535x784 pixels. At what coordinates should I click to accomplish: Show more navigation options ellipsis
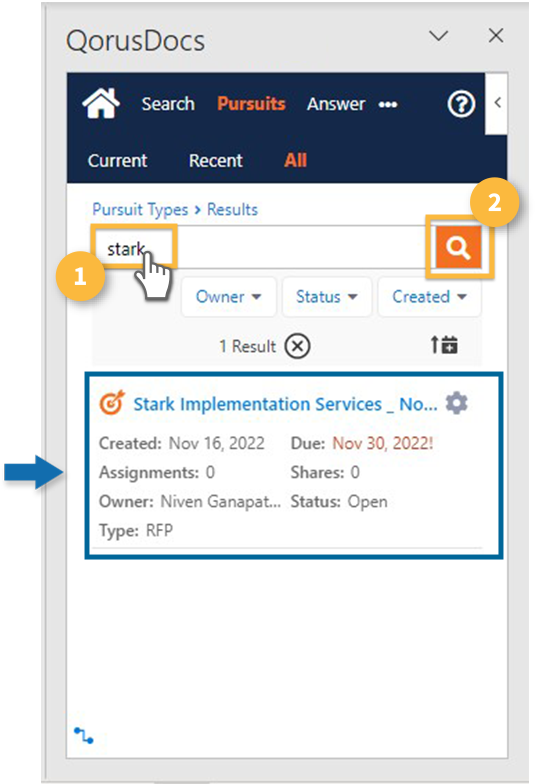point(388,104)
